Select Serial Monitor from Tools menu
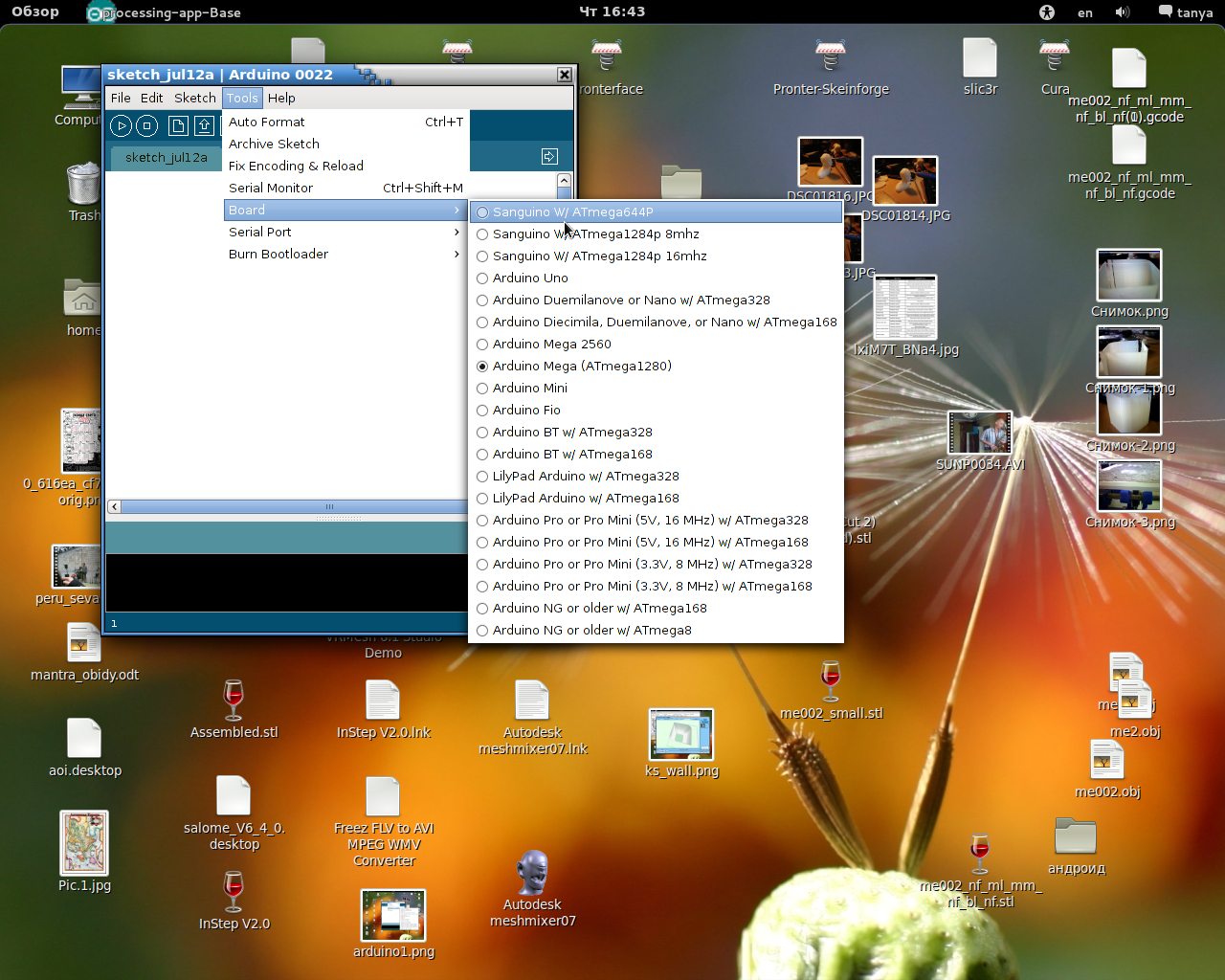 [271, 188]
